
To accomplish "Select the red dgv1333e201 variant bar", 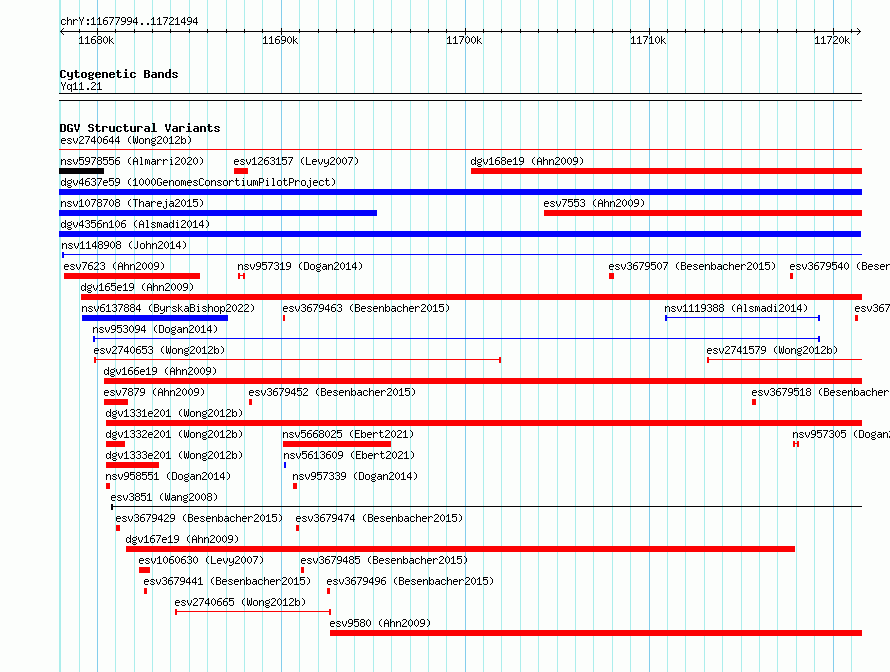I will point(132,465).
